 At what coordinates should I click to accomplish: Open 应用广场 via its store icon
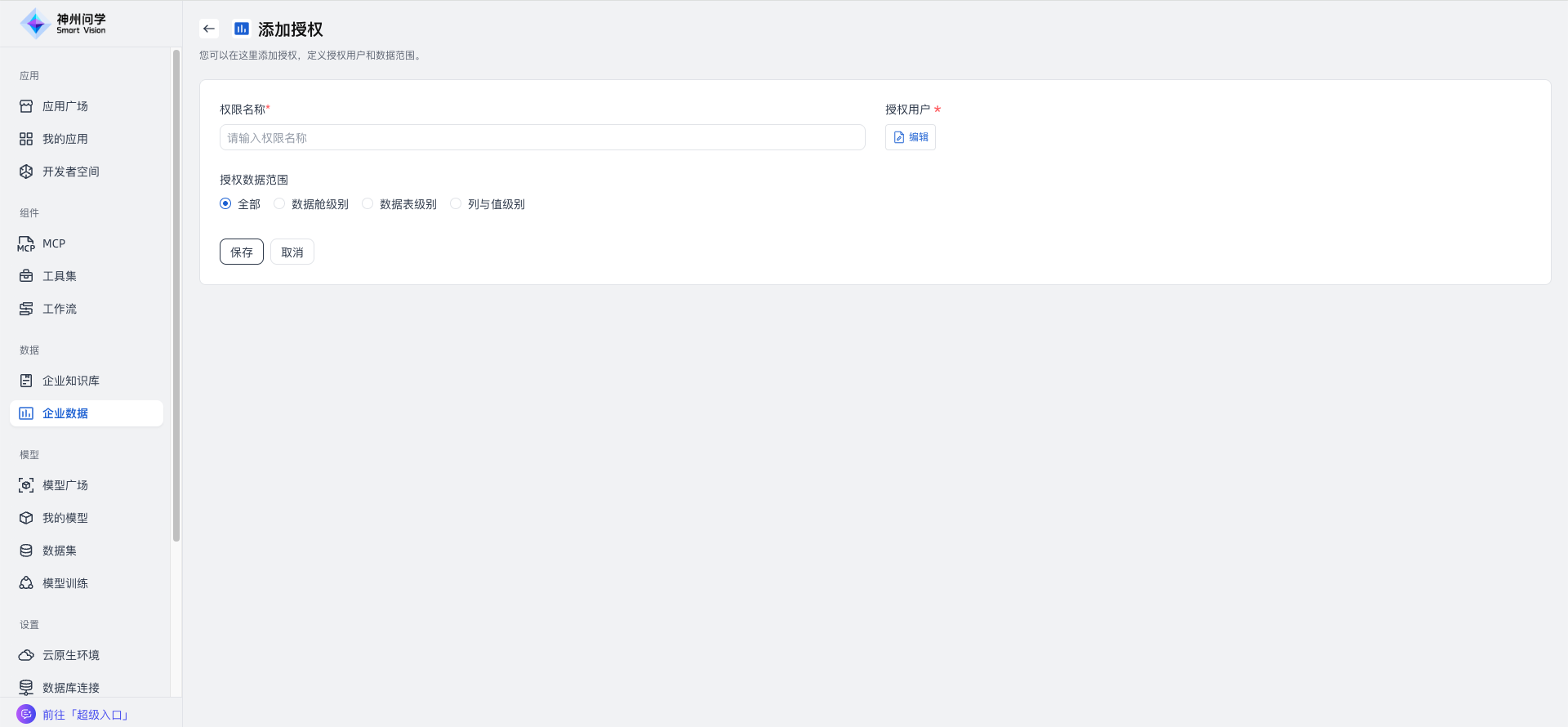pos(26,106)
